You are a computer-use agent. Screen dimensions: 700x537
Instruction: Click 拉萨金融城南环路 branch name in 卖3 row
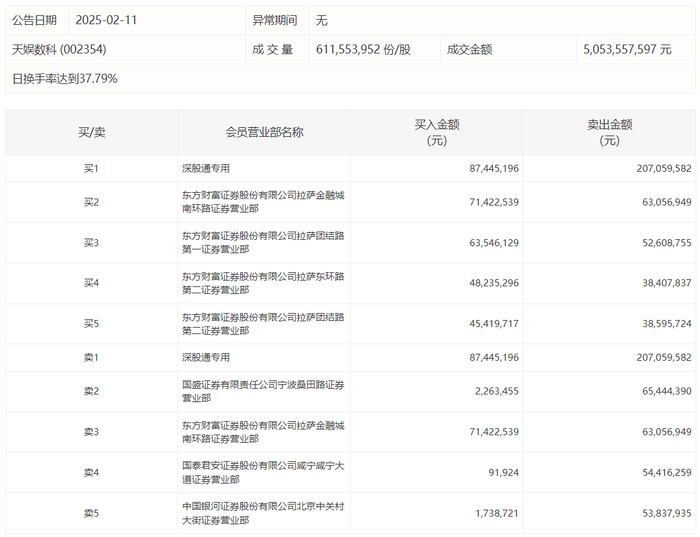[x=263, y=432]
